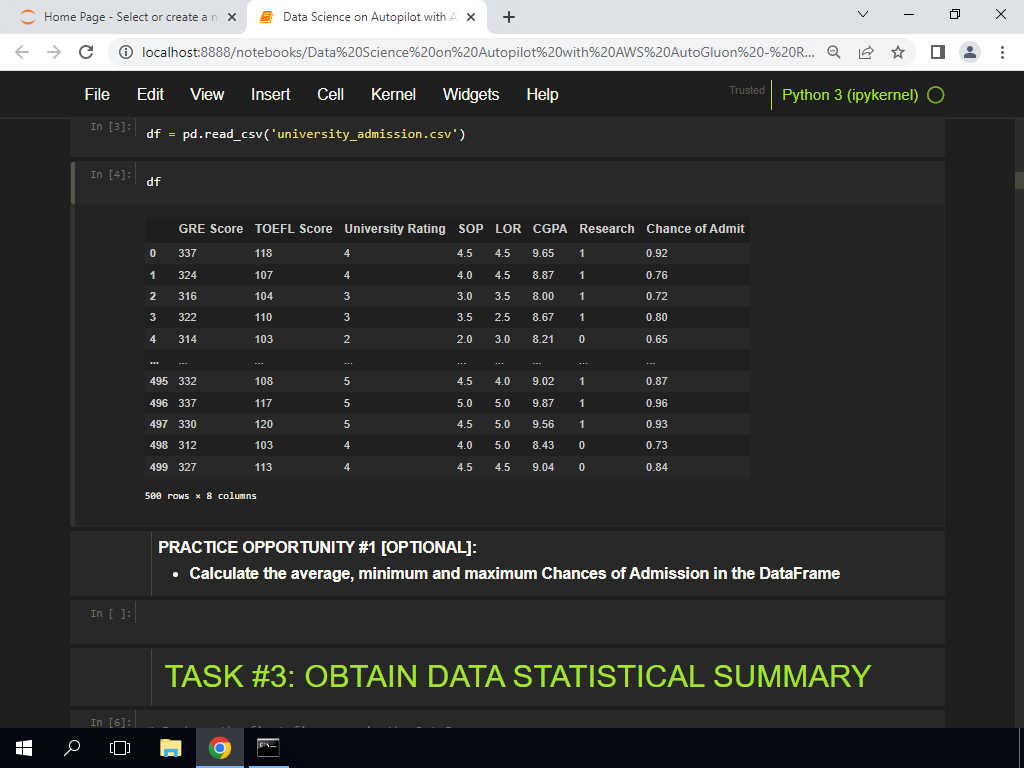Click Chance of Admit 0.73 in row 498

pyautogui.click(x=657, y=445)
